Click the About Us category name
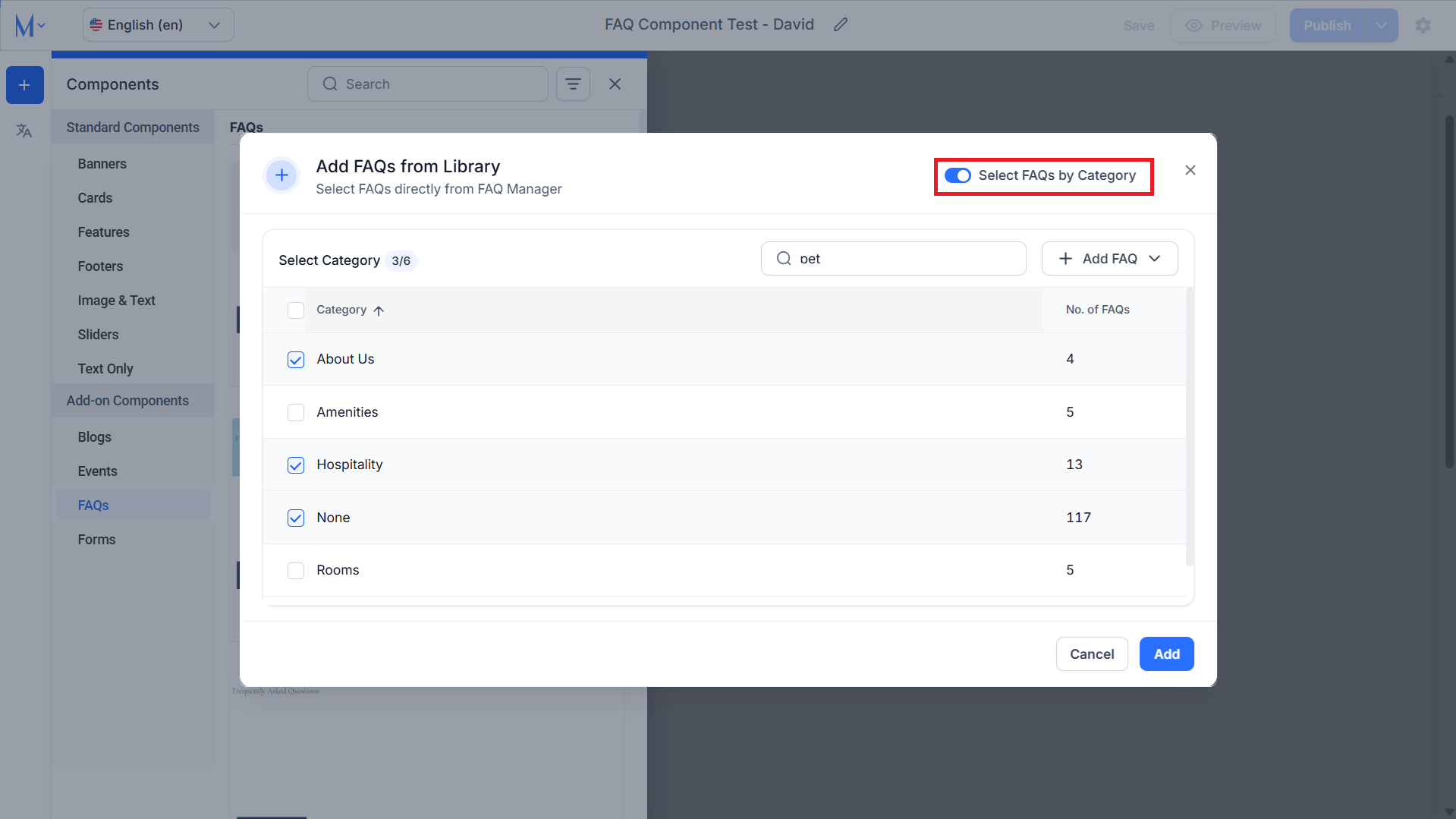The width and height of the screenshot is (1456, 819). [x=345, y=359]
